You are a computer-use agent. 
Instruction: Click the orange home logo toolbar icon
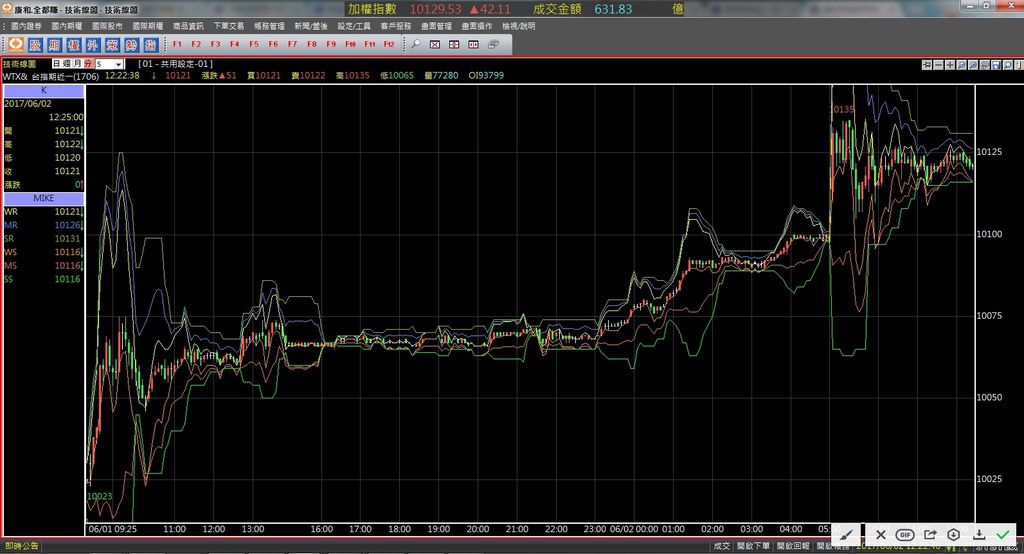point(16,44)
